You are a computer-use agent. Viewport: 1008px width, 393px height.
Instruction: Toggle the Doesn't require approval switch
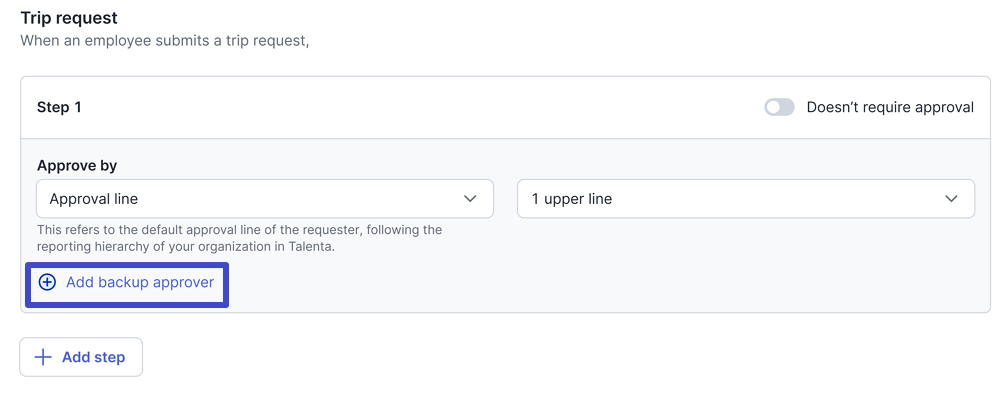pos(779,107)
